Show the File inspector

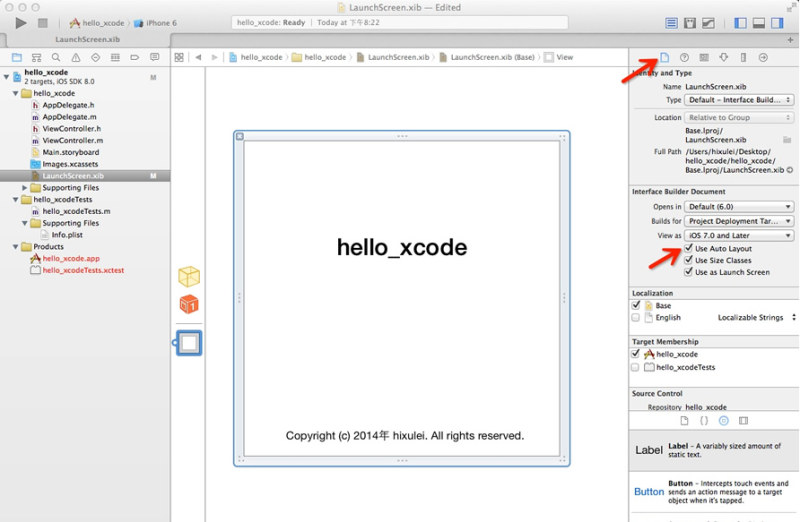pos(664,57)
